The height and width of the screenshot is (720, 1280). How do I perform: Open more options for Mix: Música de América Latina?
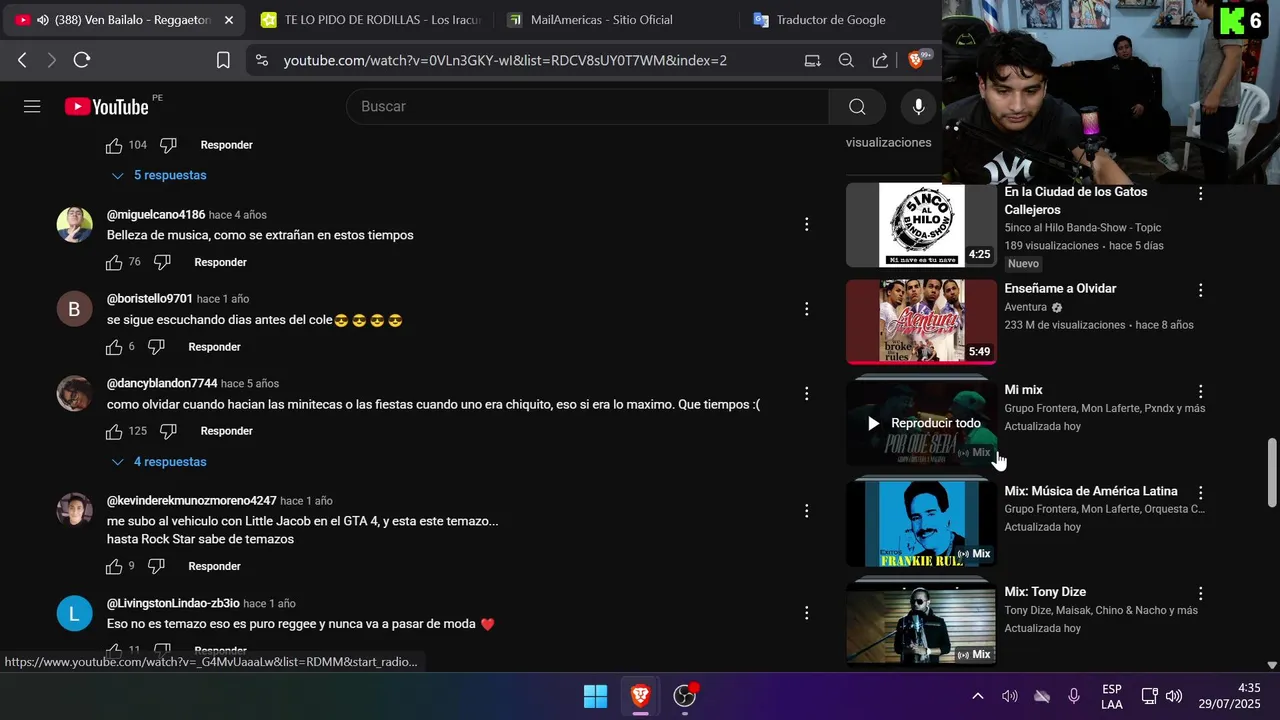(1201, 492)
